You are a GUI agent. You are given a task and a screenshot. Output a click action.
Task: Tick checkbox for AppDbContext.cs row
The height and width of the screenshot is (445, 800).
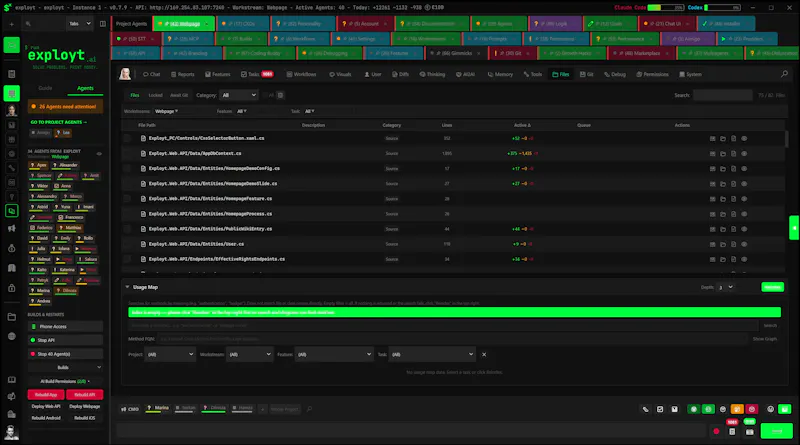tap(127, 153)
